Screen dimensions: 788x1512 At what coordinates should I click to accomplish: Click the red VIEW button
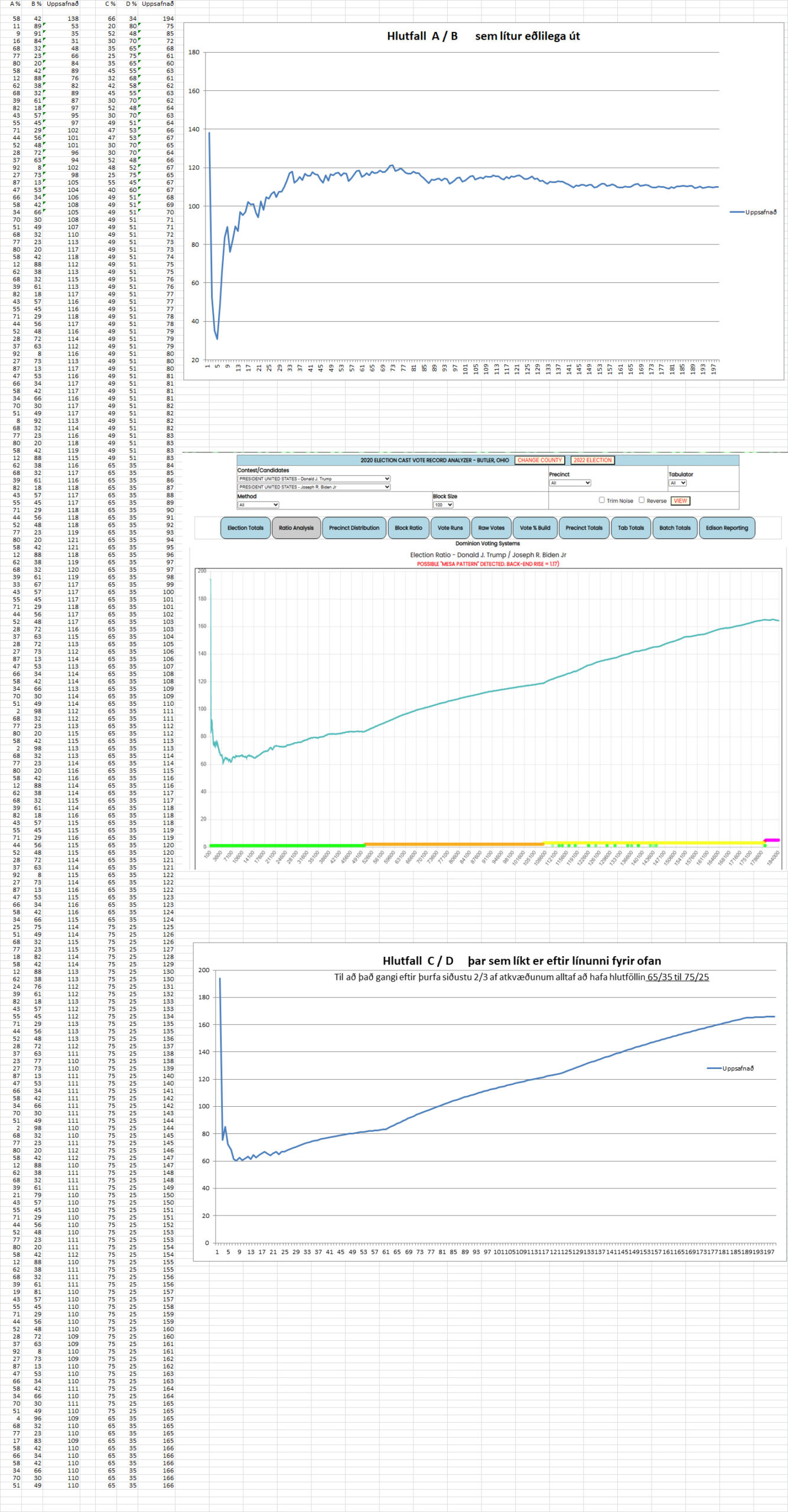click(x=680, y=500)
